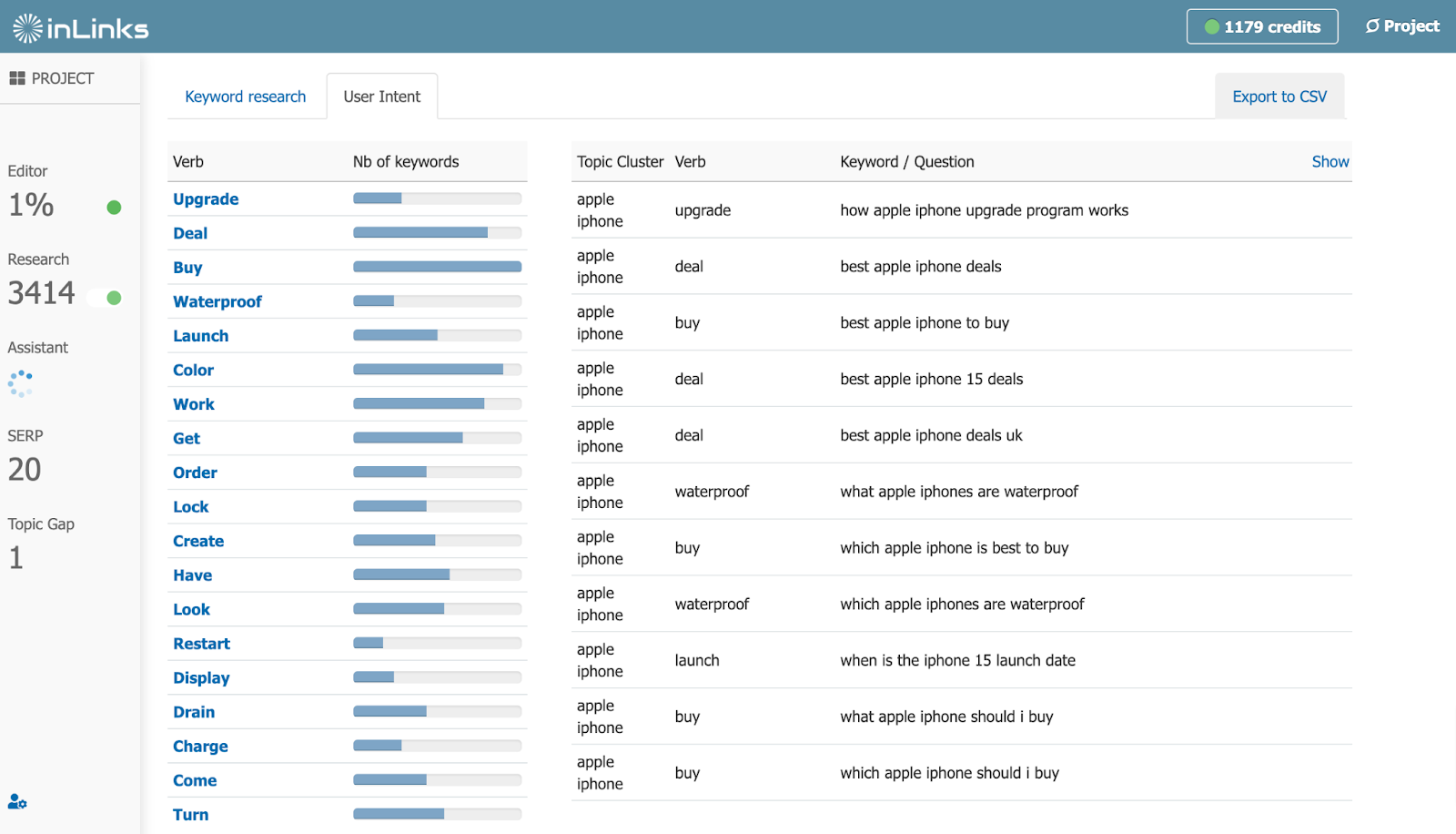
Task: Click the Research 3414 value
Action: (x=41, y=293)
